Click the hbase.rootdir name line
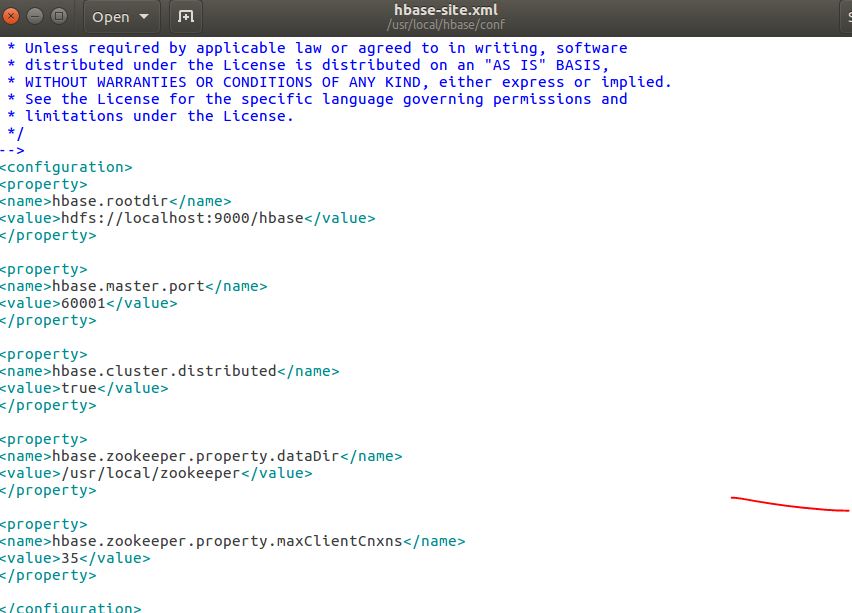 pos(116,201)
